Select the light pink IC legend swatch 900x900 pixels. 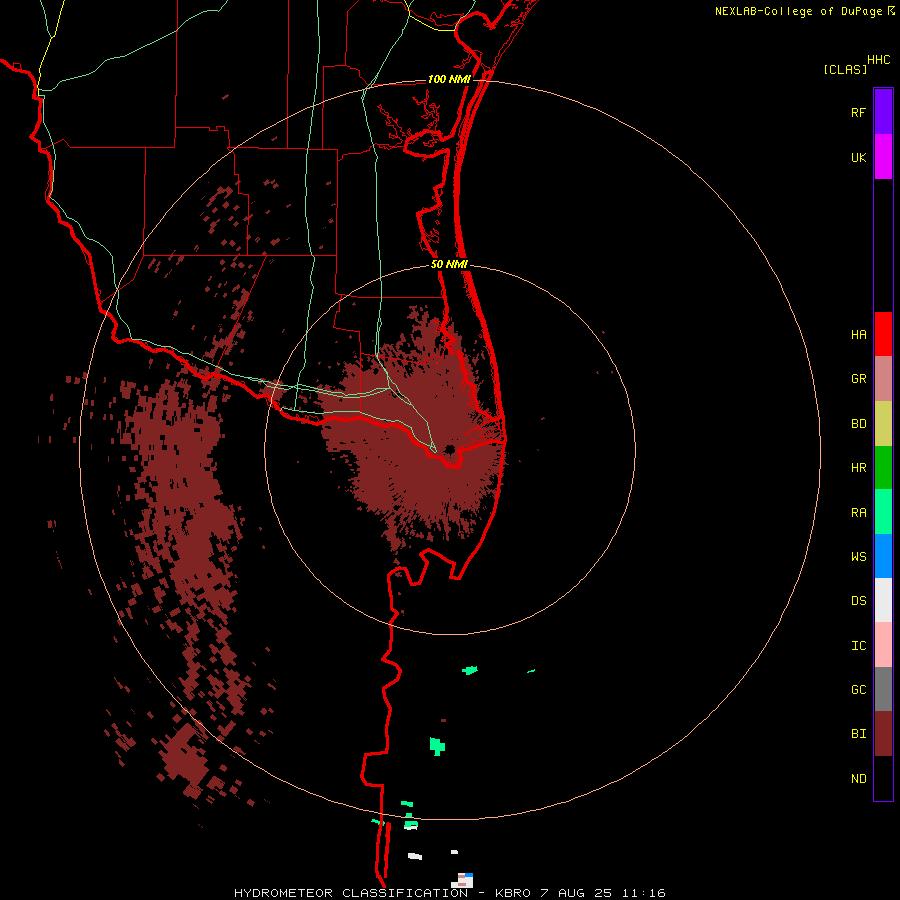pos(883,645)
